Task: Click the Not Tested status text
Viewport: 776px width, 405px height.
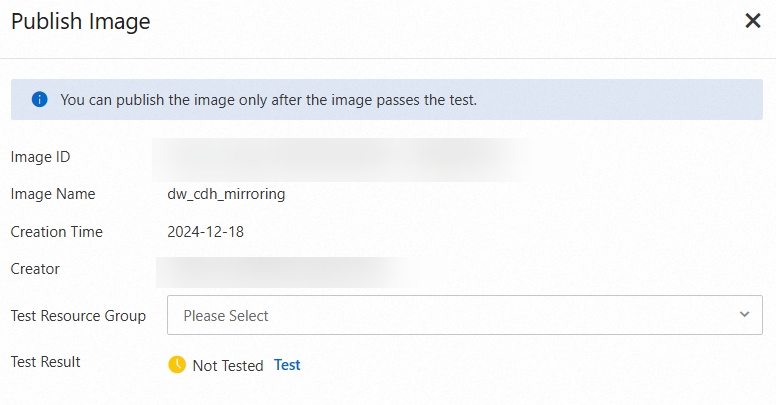Action: (228, 366)
